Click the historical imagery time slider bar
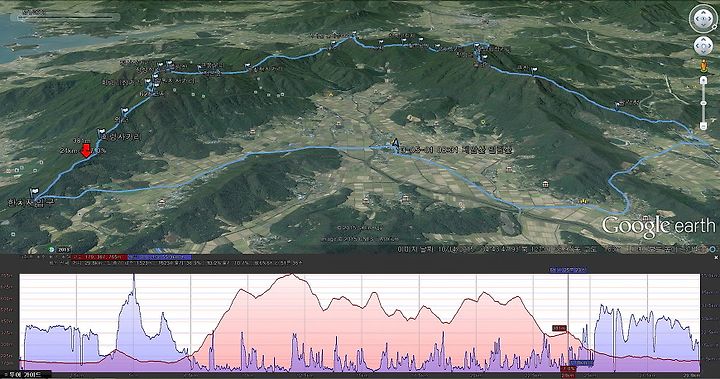Image resolution: width=720 pixels, height=379 pixels. [x=65, y=18]
